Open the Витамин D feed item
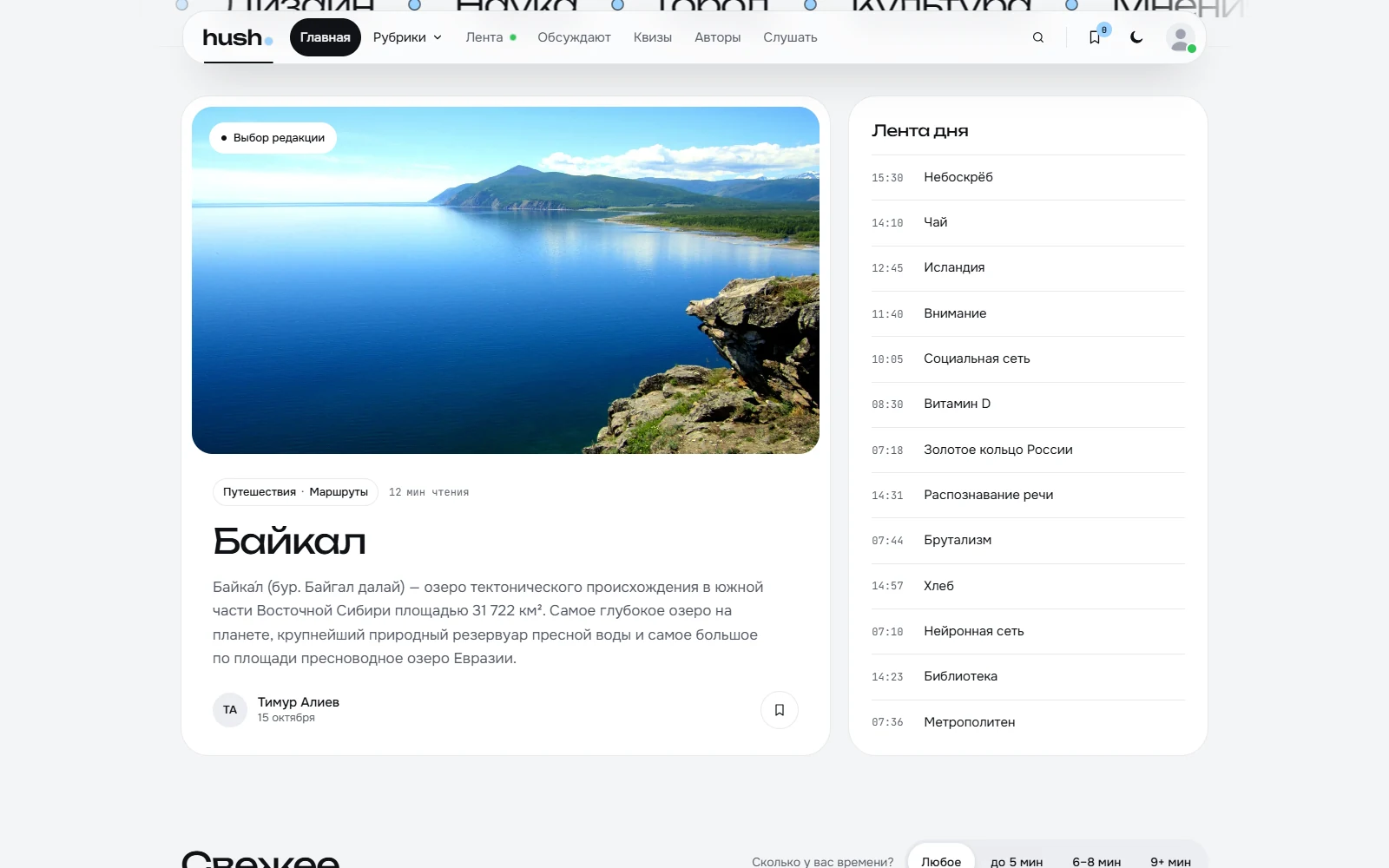The image size is (1389, 868). point(1028,404)
